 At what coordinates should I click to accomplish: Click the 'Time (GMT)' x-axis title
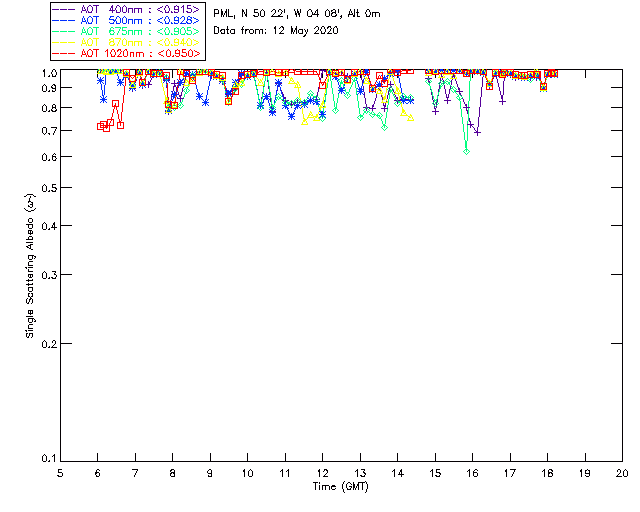pos(340,486)
